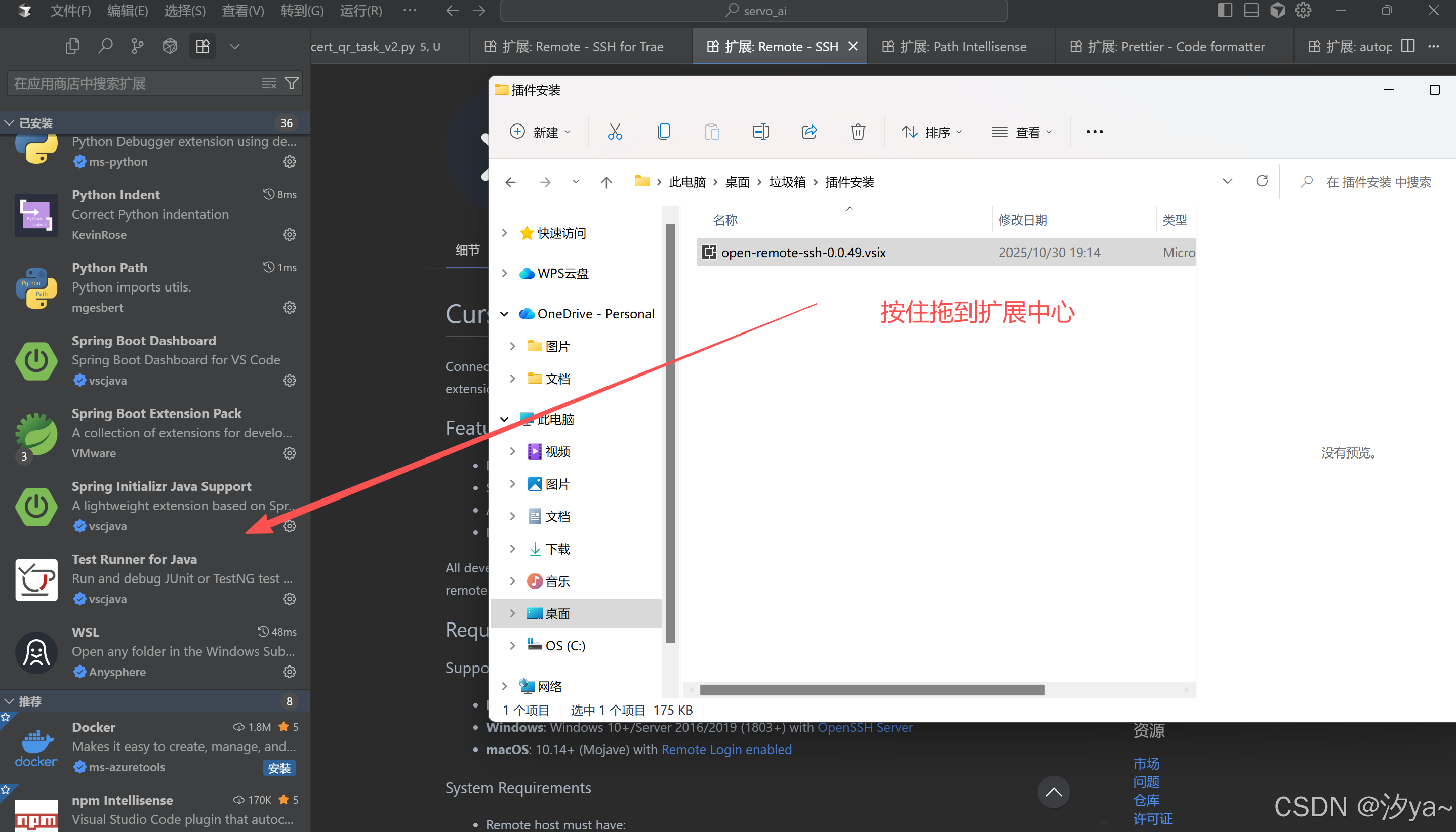Collapse the OneDrive - Personal tree node

(504, 313)
